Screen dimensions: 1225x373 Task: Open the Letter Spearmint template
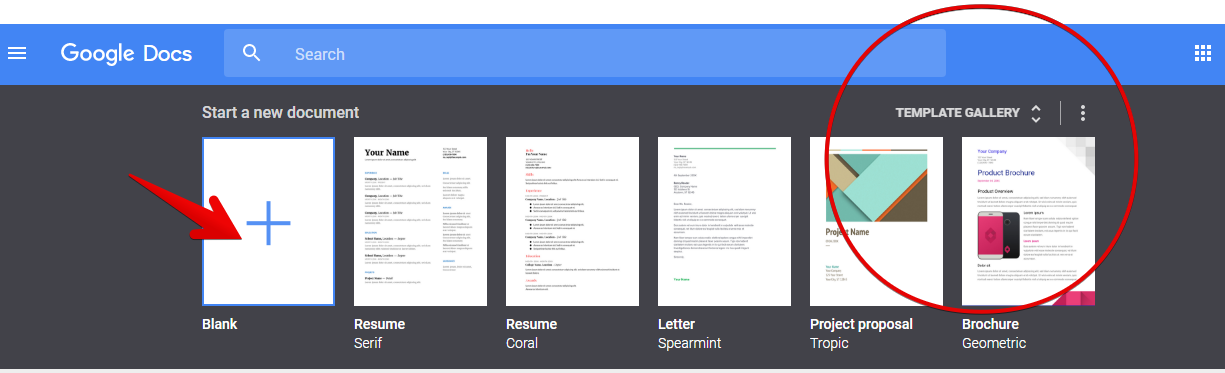(724, 221)
